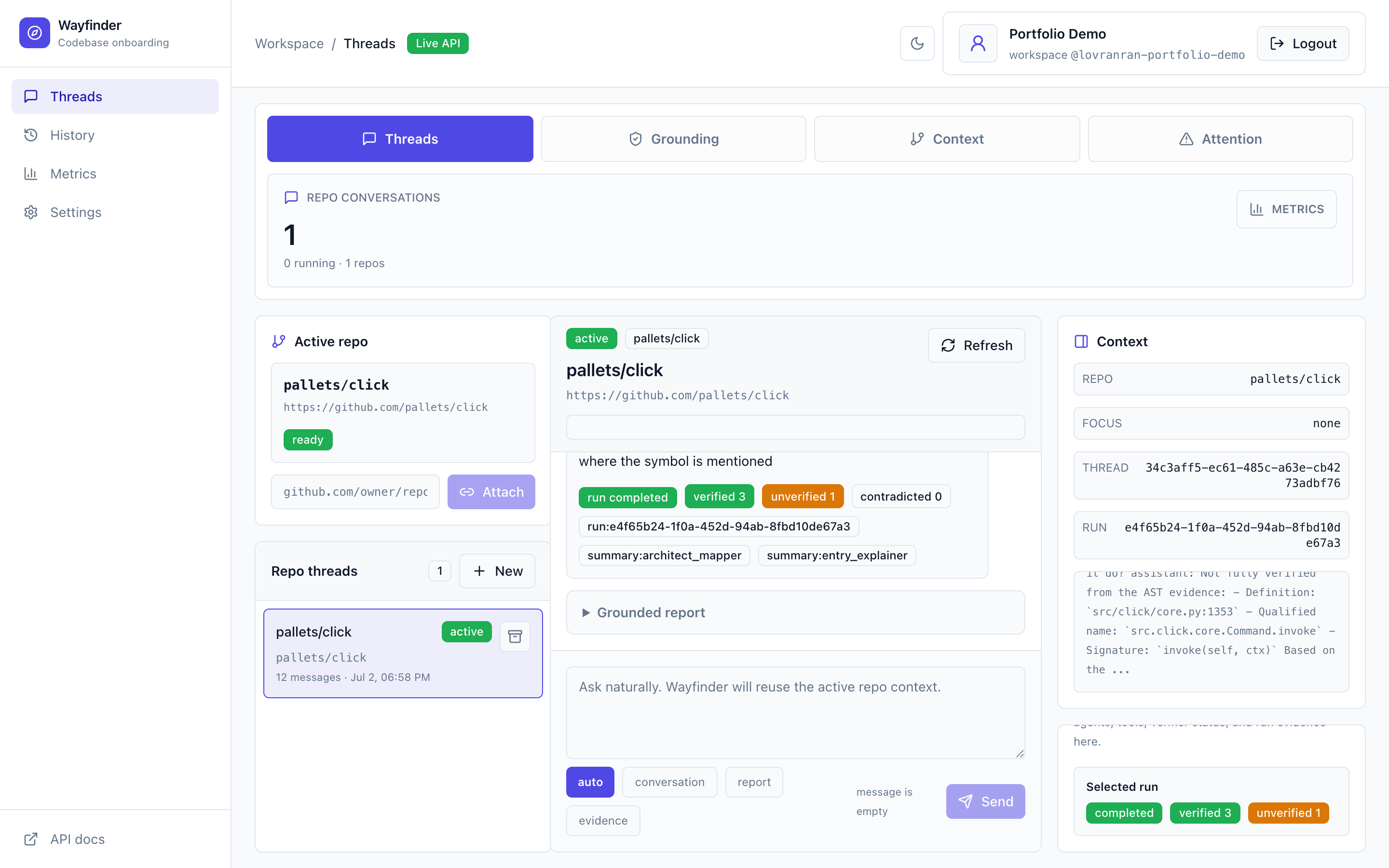Select the pallets/click thread card
The image size is (1389, 868).
coord(403,653)
